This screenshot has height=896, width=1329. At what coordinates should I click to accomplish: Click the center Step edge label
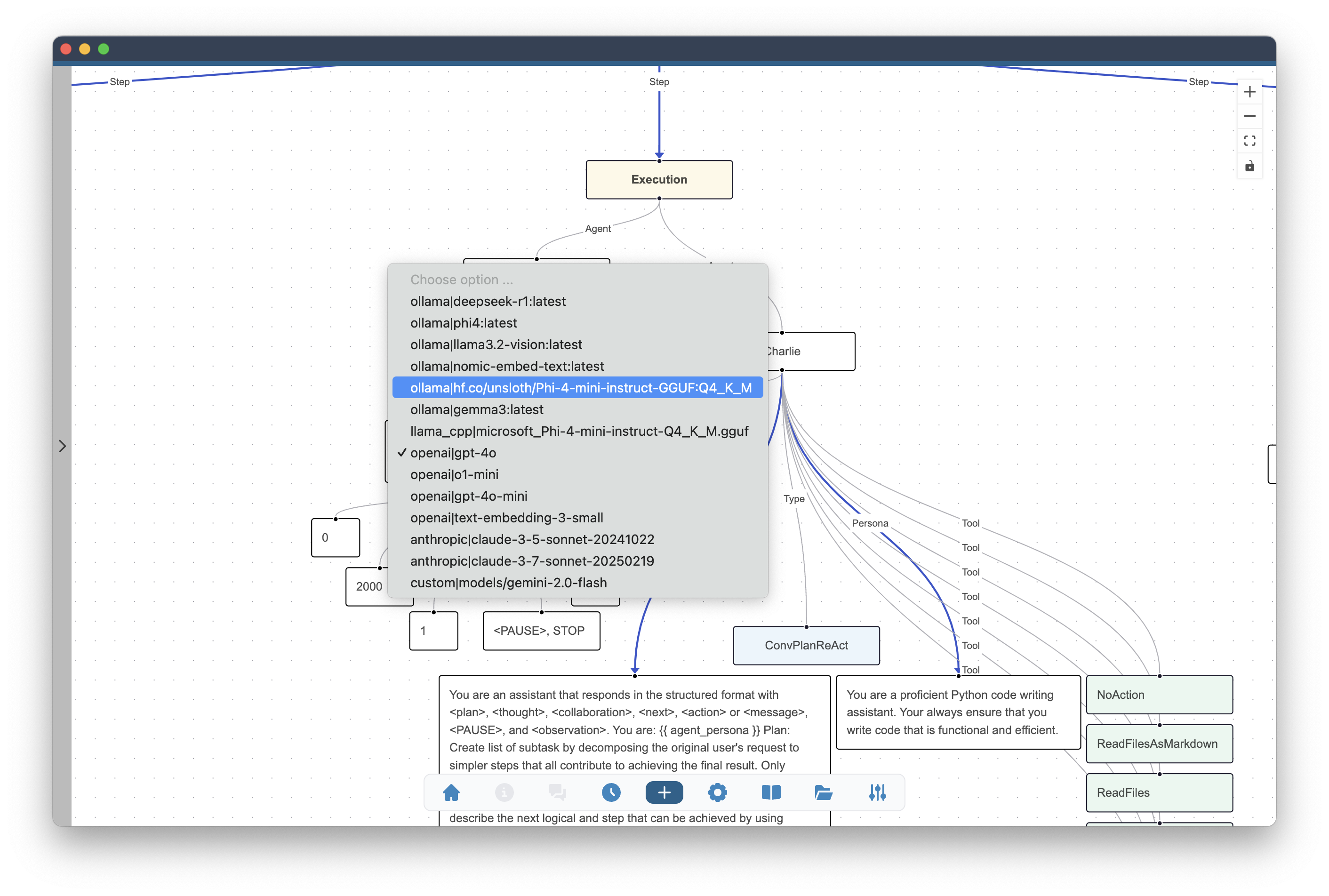pos(659,82)
